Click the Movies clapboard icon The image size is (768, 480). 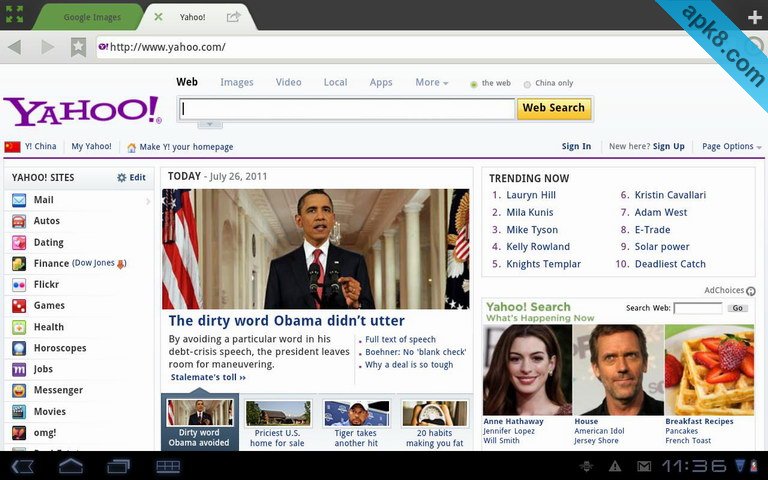[x=19, y=412]
